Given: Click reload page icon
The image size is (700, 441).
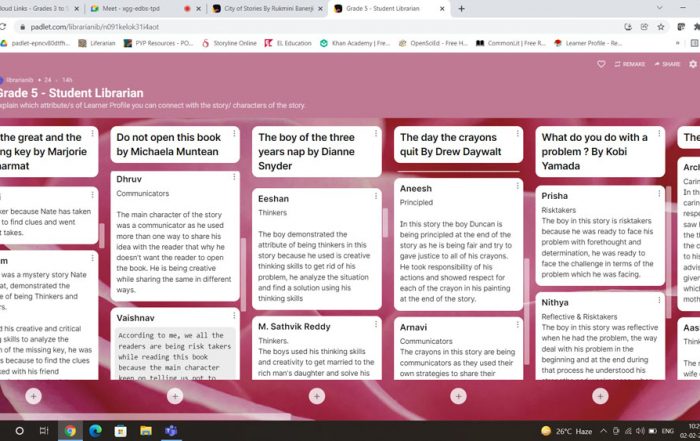Looking at the screenshot, I should click(x=3, y=27).
